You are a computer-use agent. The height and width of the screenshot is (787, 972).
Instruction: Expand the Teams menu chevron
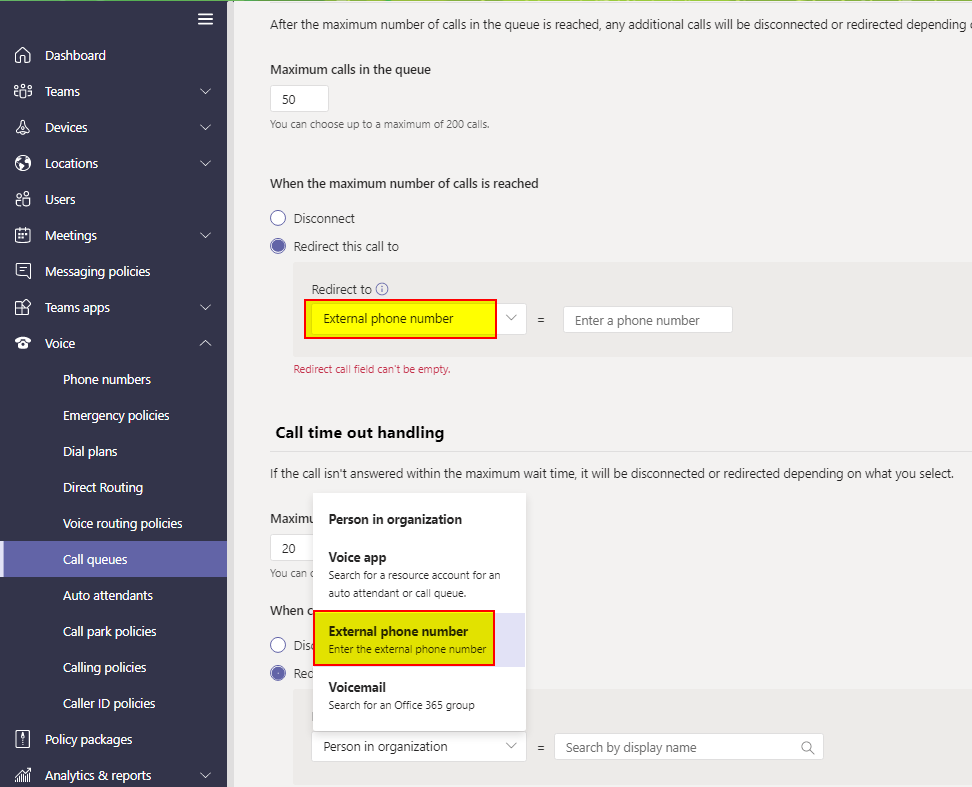click(205, 91)
